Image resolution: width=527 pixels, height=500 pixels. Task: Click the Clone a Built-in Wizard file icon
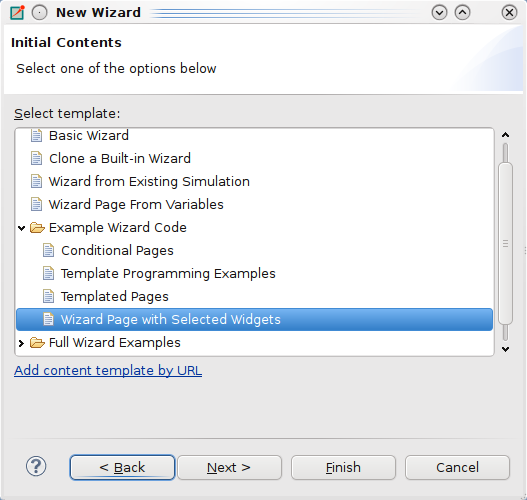click(x=36, y=158)
